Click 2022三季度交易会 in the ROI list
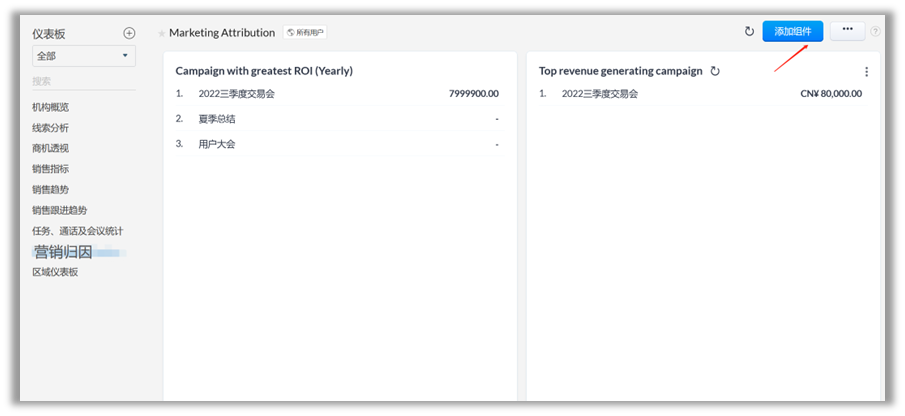905x416 pixels. [238, 94]
